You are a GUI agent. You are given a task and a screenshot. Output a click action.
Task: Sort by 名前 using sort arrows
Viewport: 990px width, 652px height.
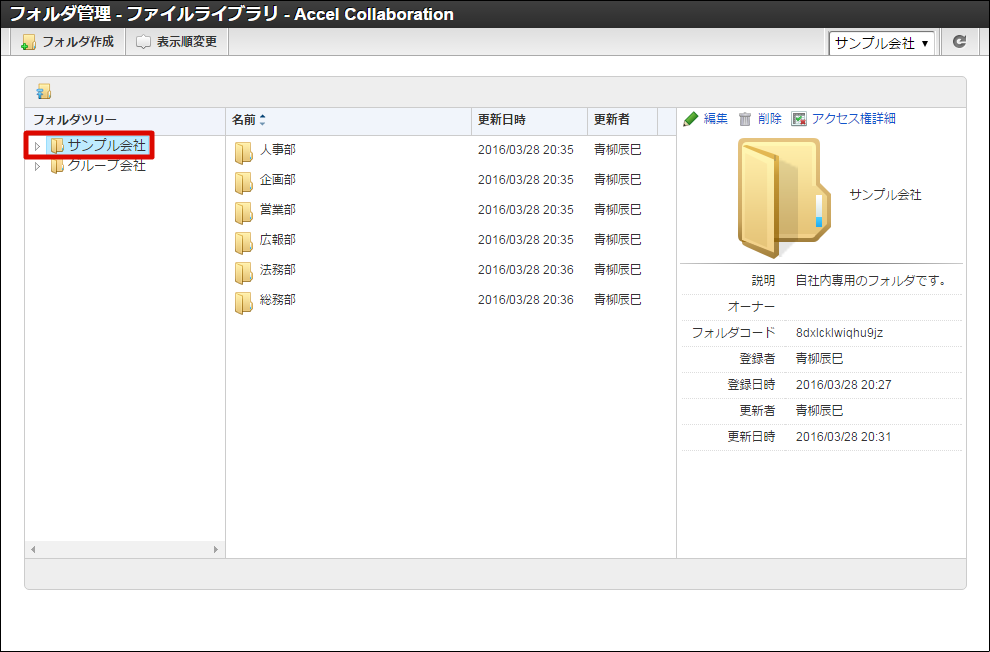(263, 119)
